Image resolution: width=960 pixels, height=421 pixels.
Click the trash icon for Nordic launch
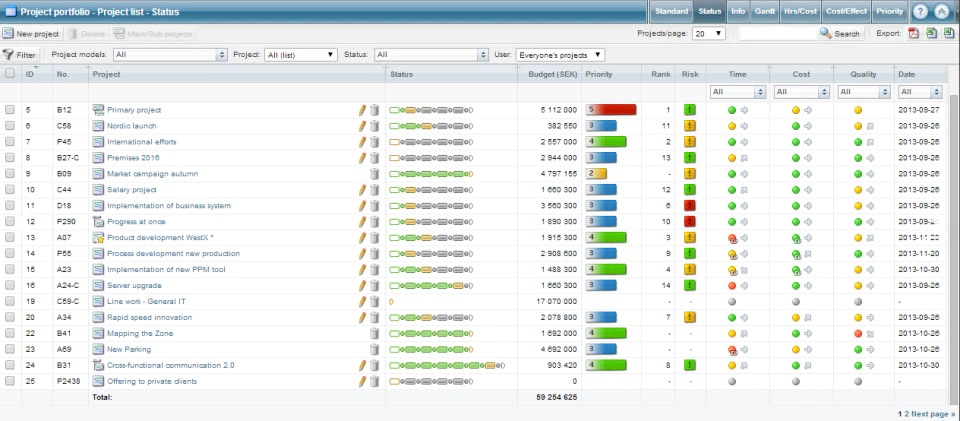tap(375, 126)
